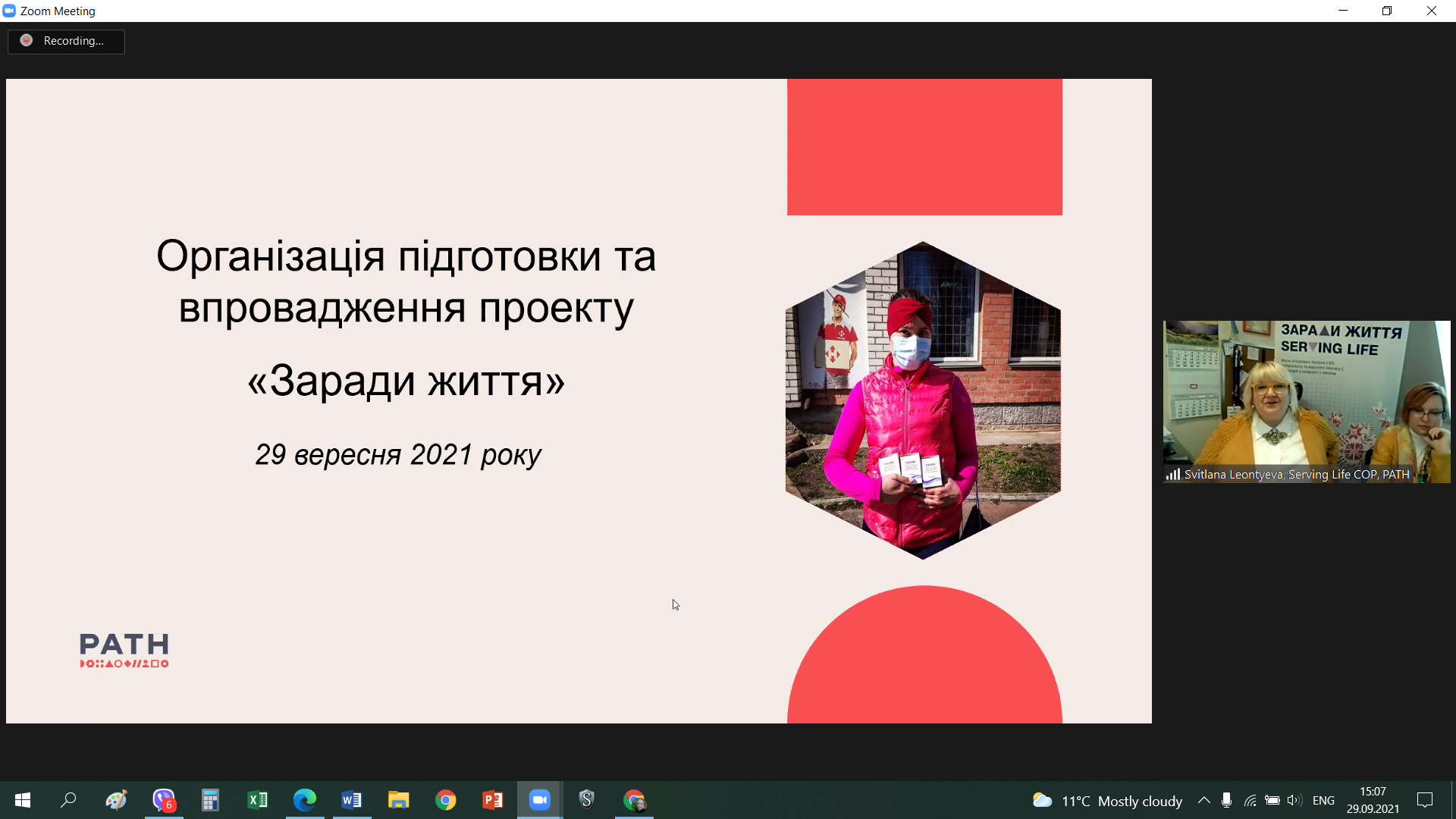
Task: Select Svitlana Leontyeva's video thumbnail
Action: click(1306, 401)
